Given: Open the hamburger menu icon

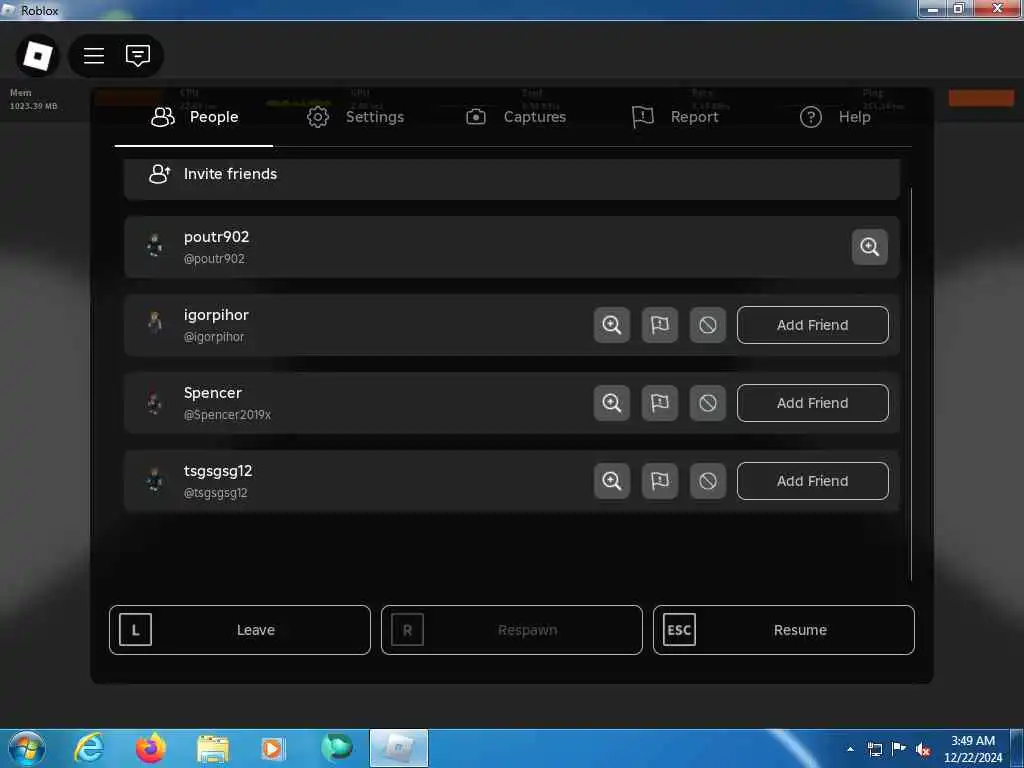Looking at the screenshot, I should [x=94, y=56].
